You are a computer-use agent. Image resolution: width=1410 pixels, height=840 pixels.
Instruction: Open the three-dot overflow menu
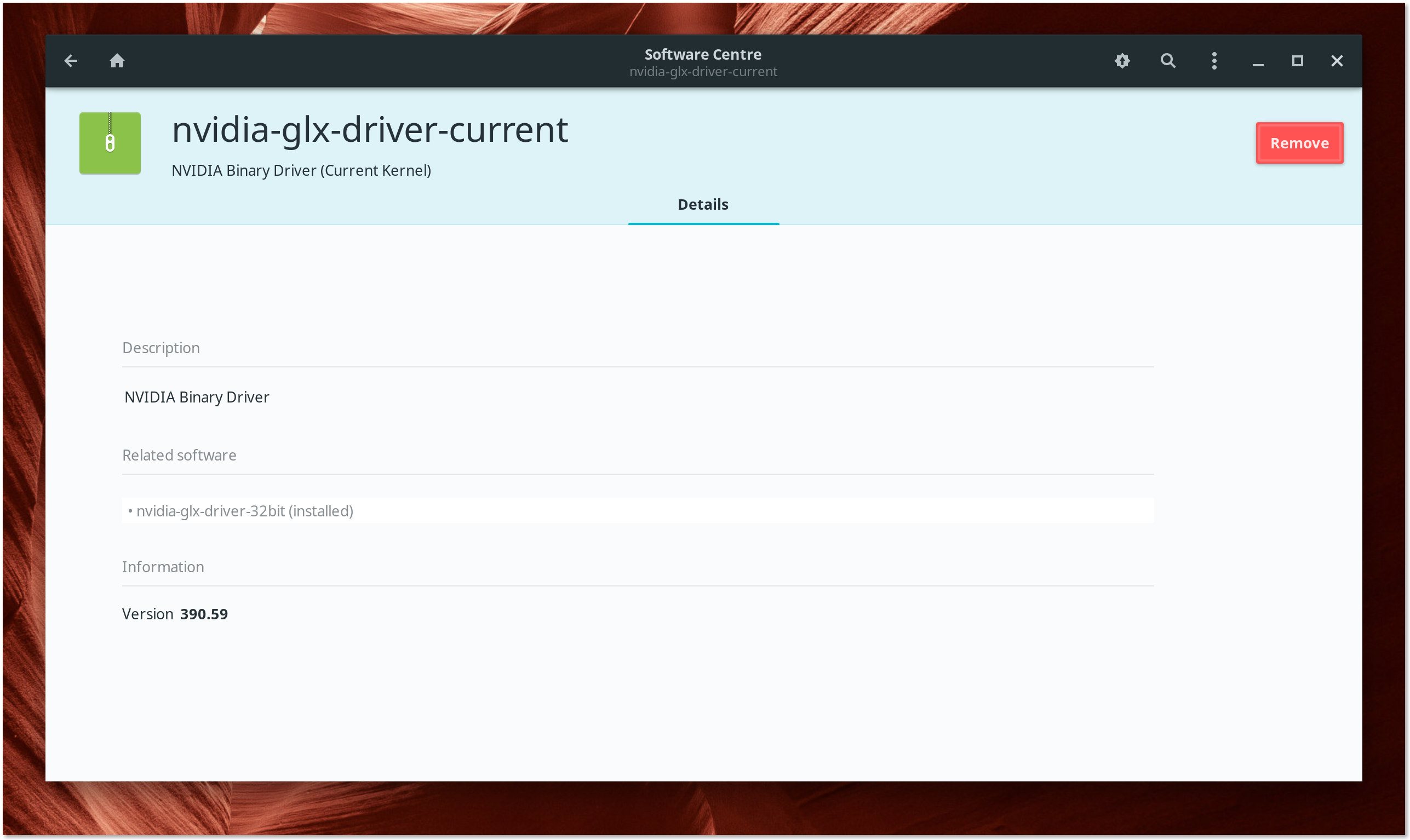[x=1213, y=61]
